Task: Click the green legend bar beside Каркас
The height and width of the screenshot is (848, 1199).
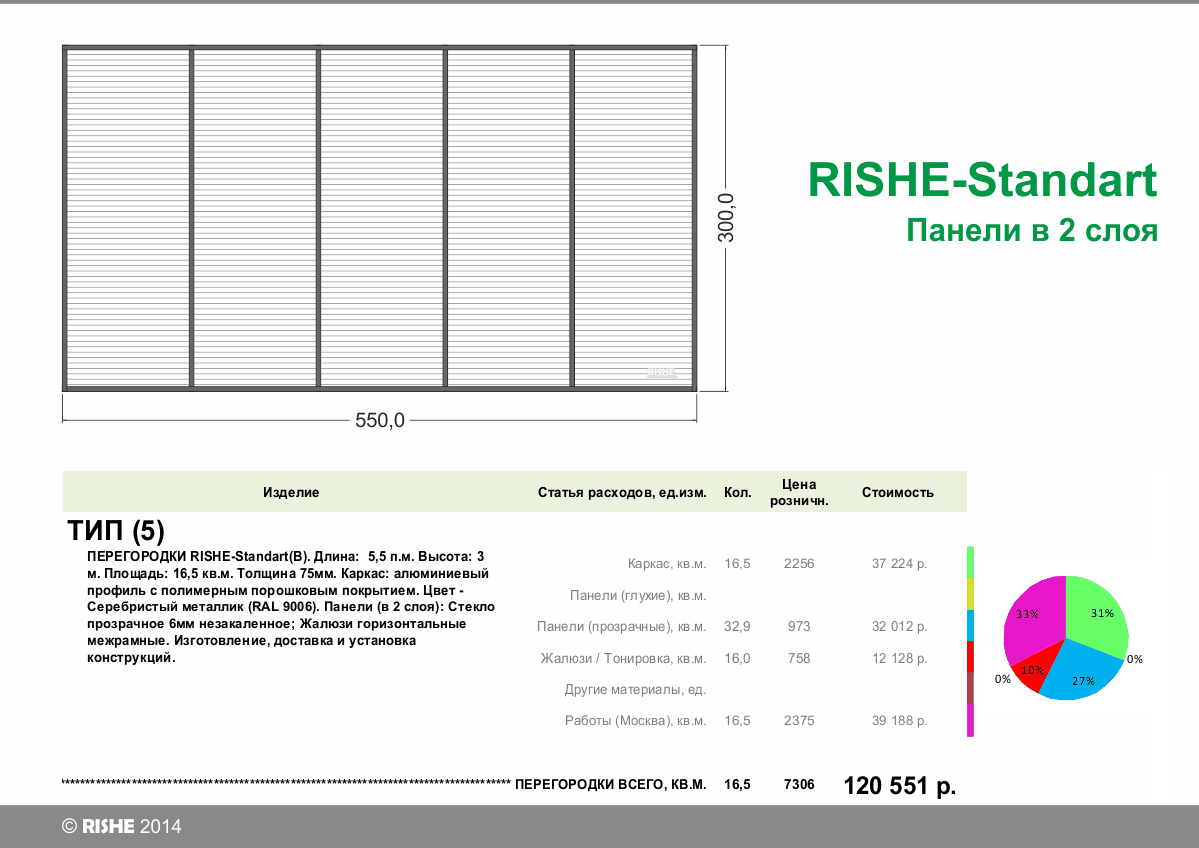Action: click(970, 562)
